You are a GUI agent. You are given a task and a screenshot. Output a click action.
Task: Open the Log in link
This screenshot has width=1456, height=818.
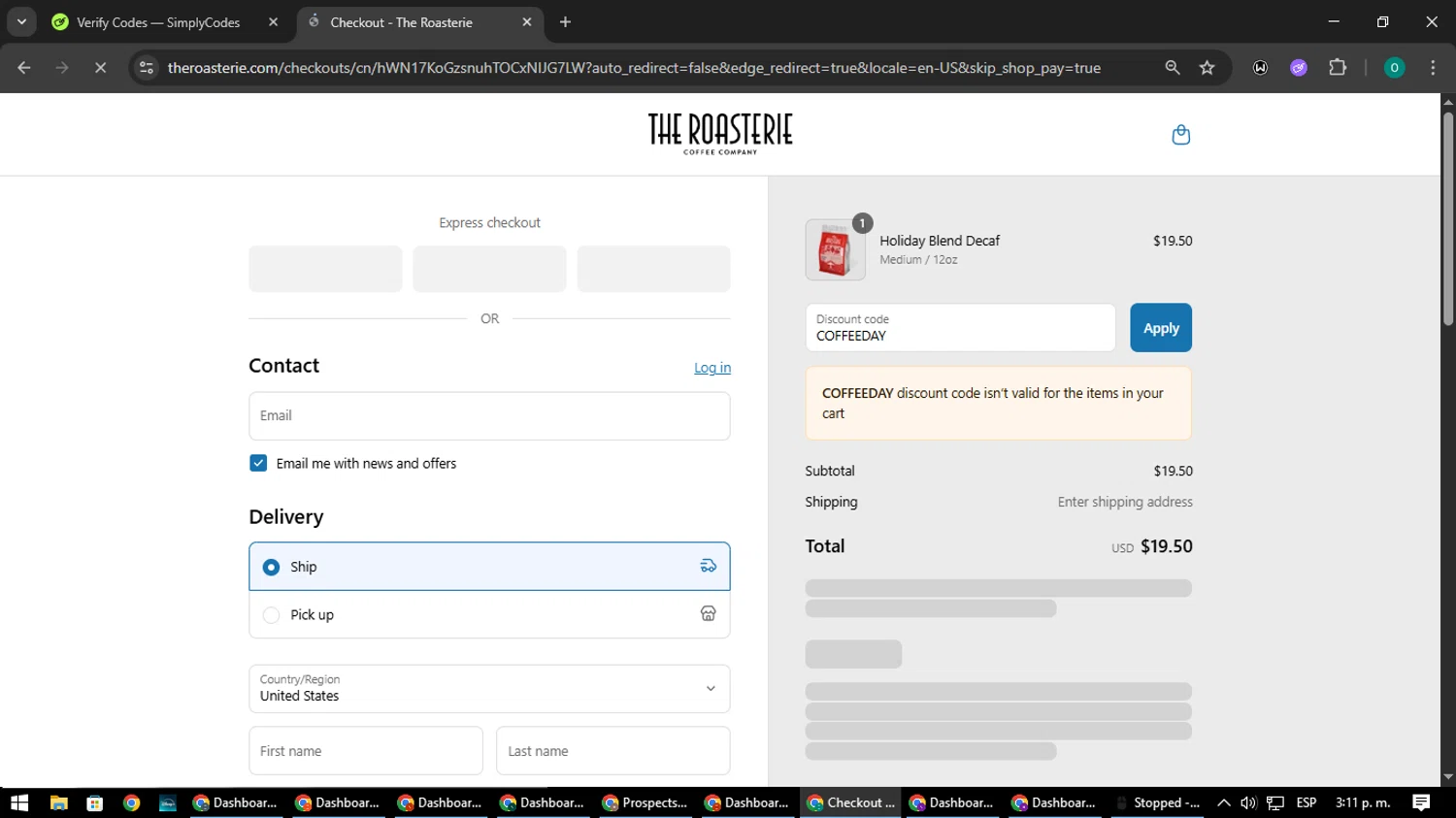click(712, 368)
